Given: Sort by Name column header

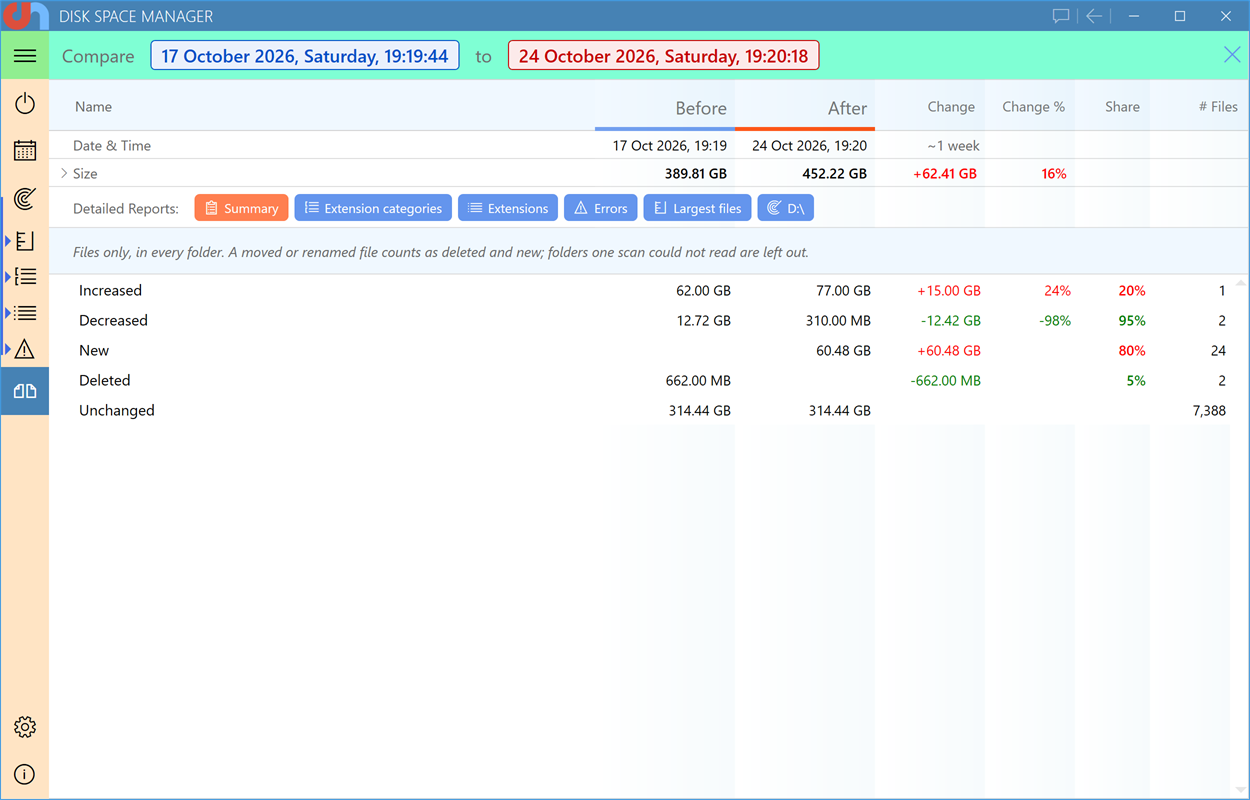Looking at the screenshot, I should tap(94, 107).
